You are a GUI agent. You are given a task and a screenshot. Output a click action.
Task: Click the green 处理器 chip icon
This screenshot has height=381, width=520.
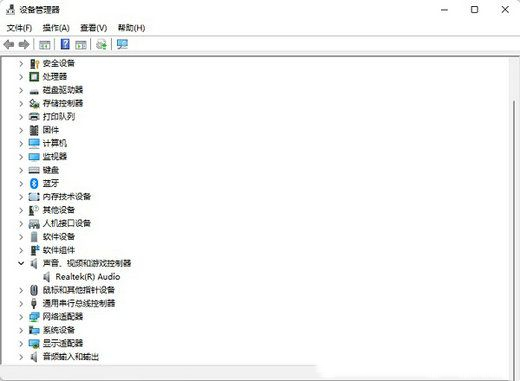point(34,77)
